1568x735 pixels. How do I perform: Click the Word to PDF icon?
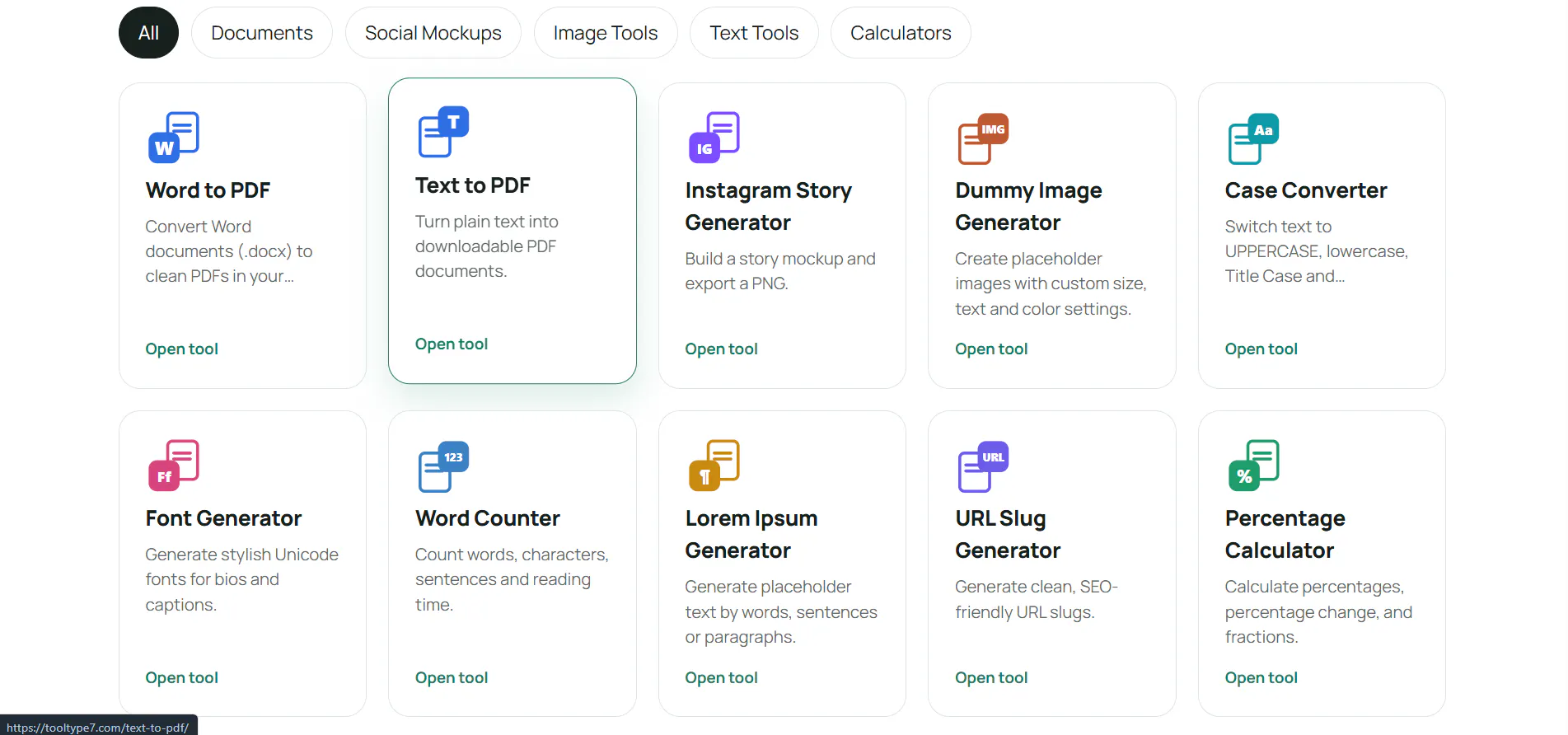click(173, 137)
